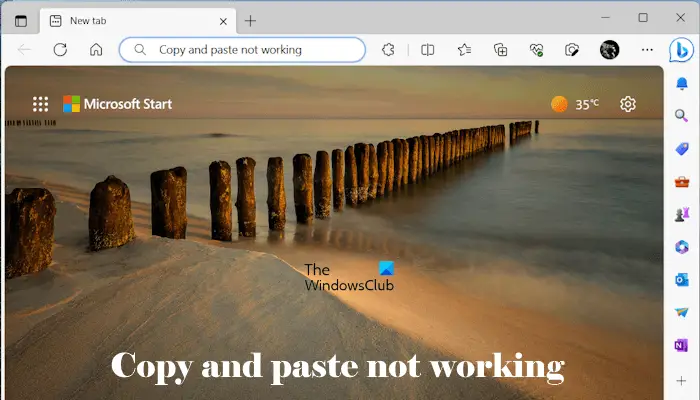Open Drop paper plane in sidebar
This screenshot has height=400, width=700.
pos(682,312)
